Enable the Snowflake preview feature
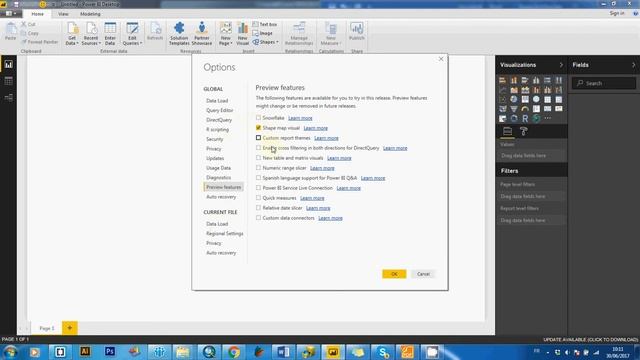This screenshot has height=360, width=640. point(258,118)
